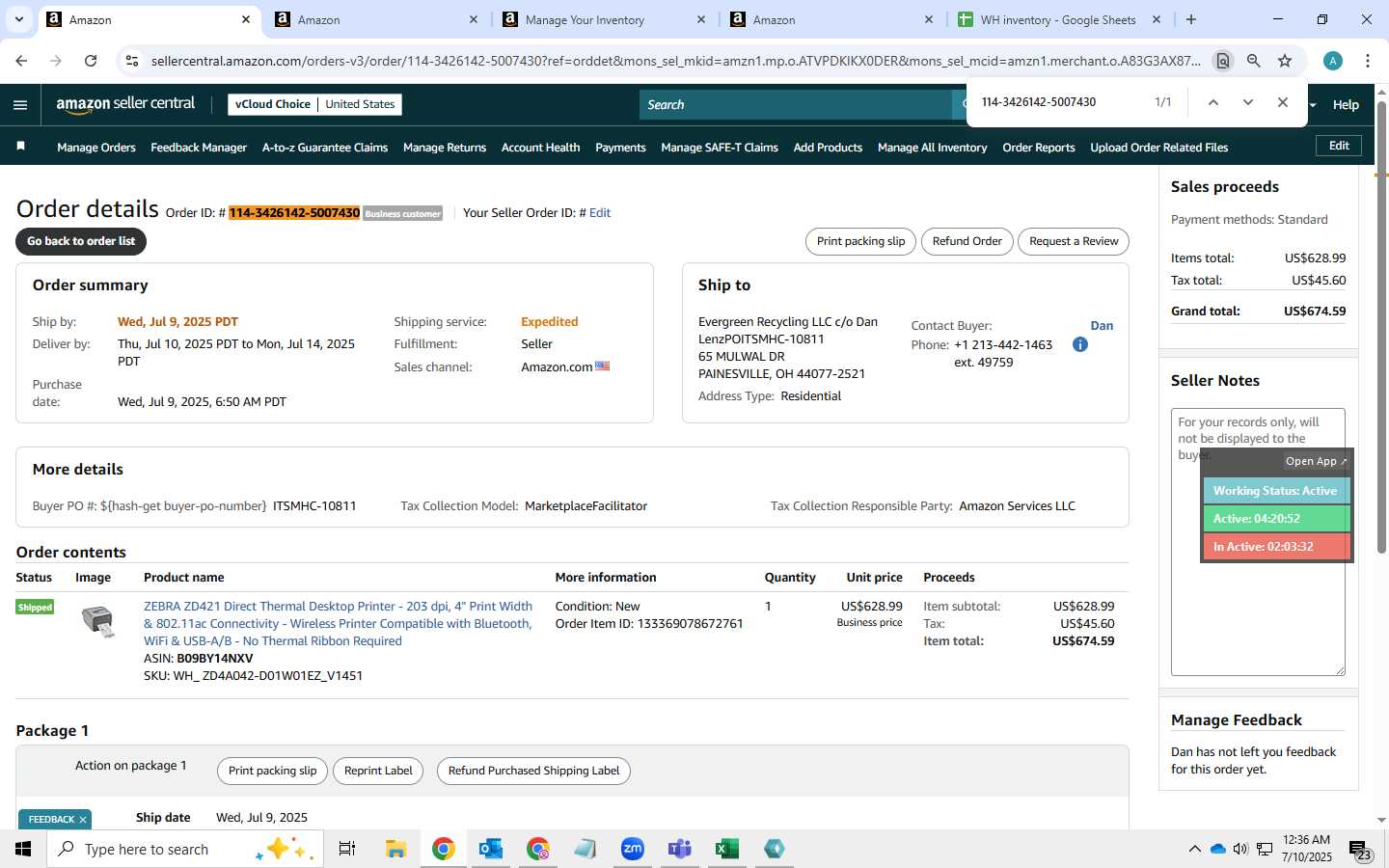Show hidden system tray icons
Viewport: 1389px width, 868px height.
click(1194, 849)
